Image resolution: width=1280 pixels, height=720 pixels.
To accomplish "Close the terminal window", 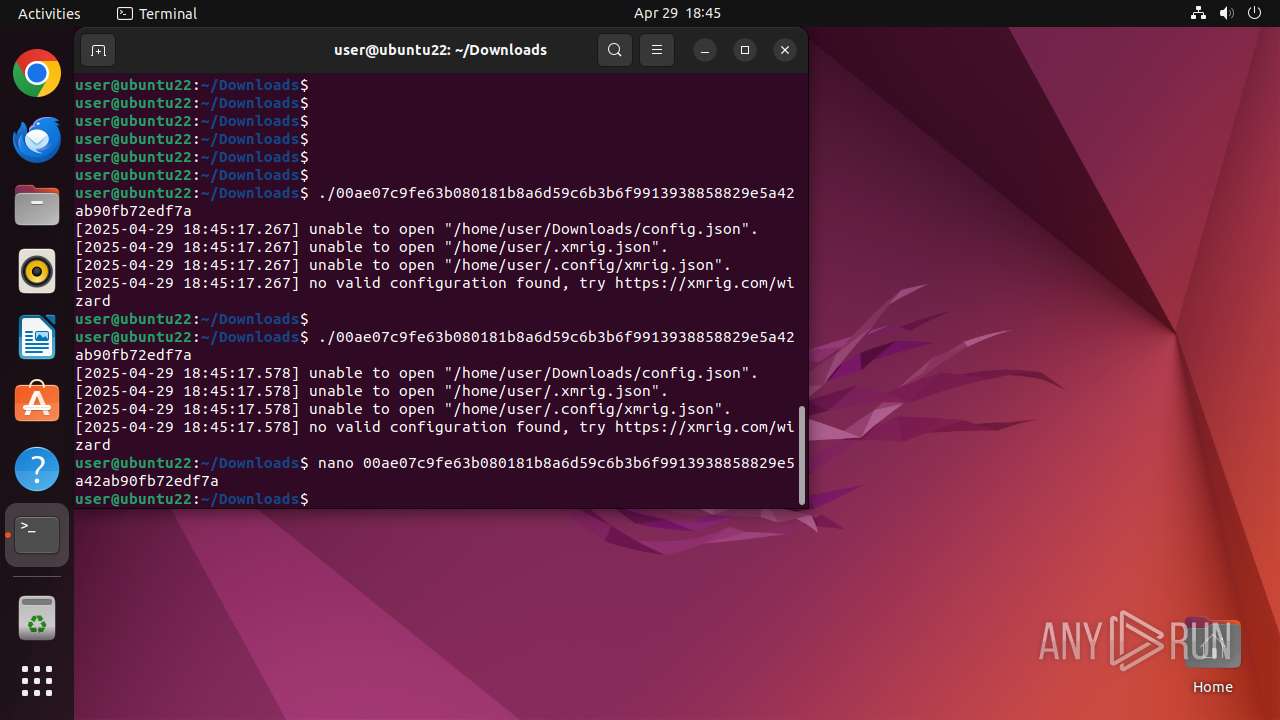I will [x=785, y=50].
